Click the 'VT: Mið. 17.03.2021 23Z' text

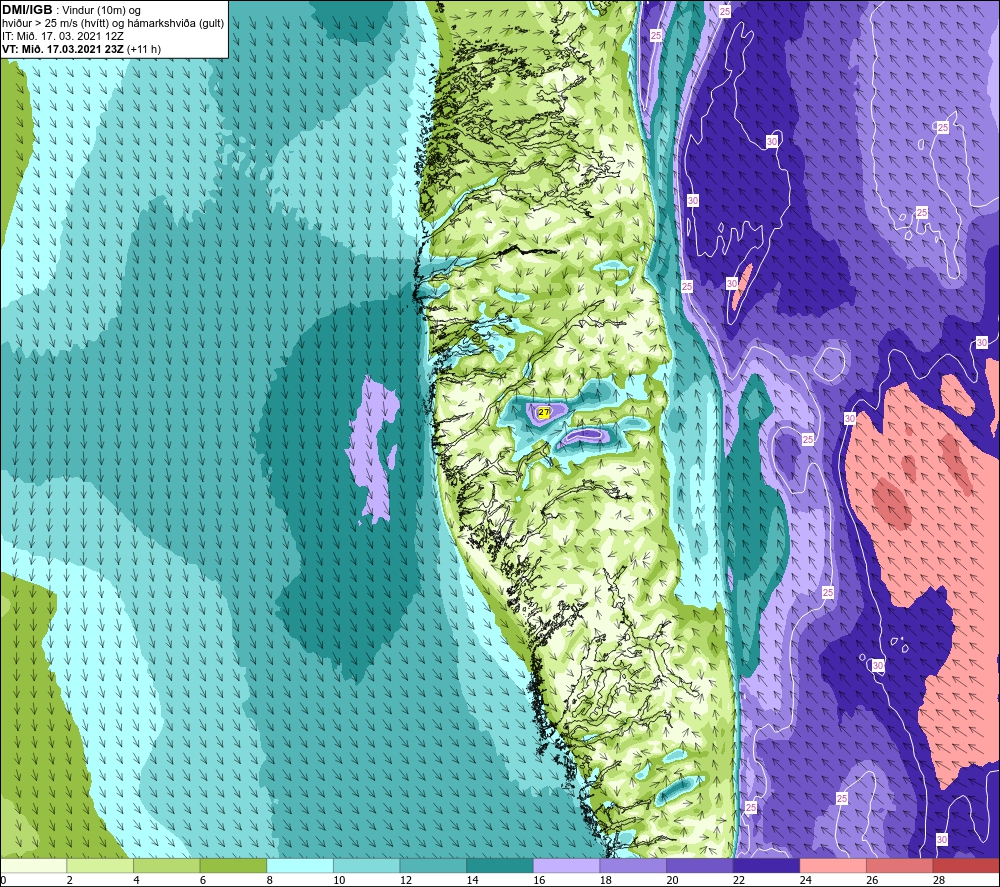(x=63, y=49)
